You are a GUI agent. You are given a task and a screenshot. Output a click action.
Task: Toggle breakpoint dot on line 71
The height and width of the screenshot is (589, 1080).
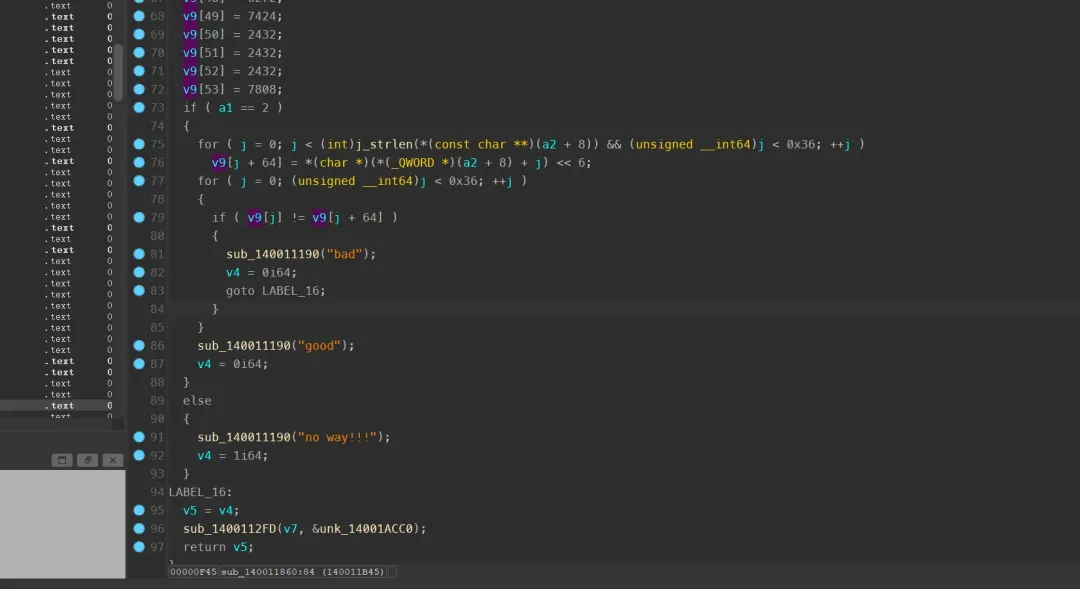pos(139,71)
